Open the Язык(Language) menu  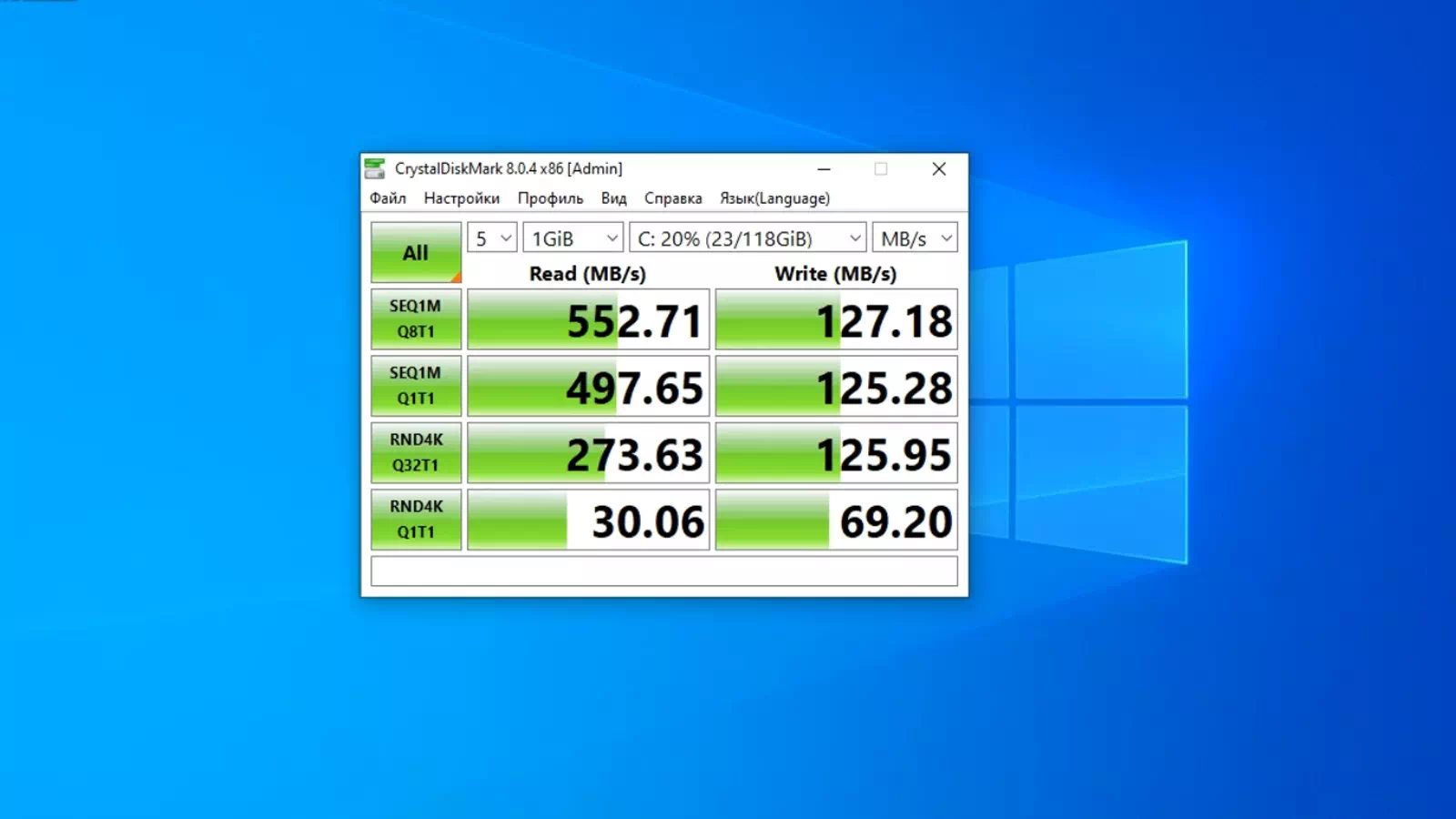click(x=774, y=198)
